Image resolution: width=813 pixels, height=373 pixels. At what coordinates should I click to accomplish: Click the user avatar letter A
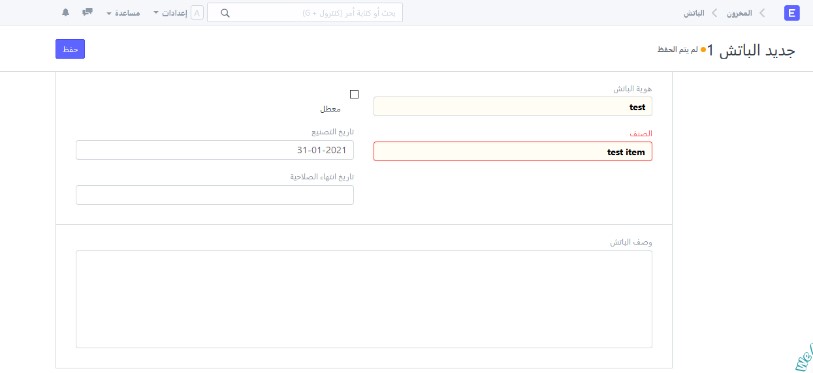[197, 13]
